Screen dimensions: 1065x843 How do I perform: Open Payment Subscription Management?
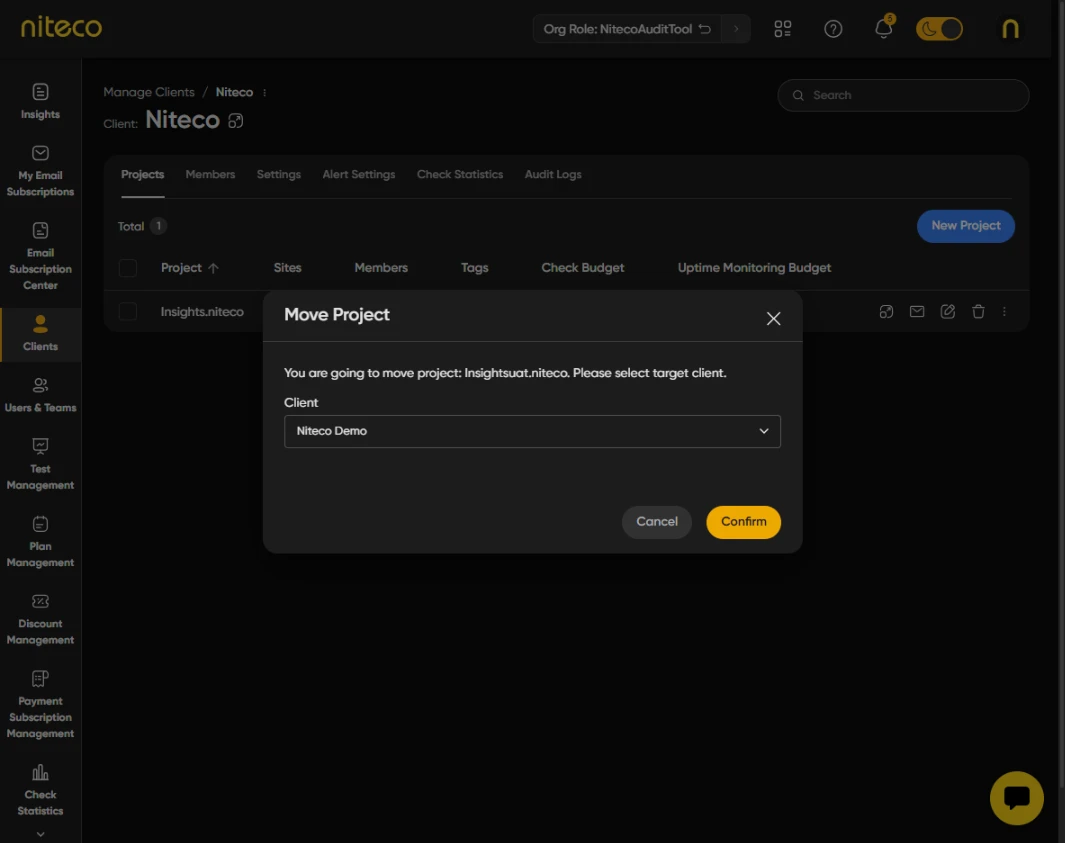coord(40,704)
